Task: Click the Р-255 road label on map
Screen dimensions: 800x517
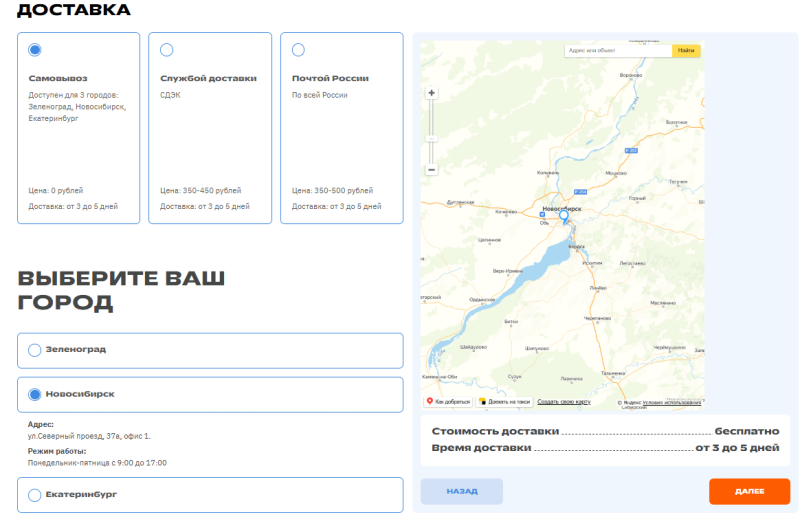Action: (631, 150)
